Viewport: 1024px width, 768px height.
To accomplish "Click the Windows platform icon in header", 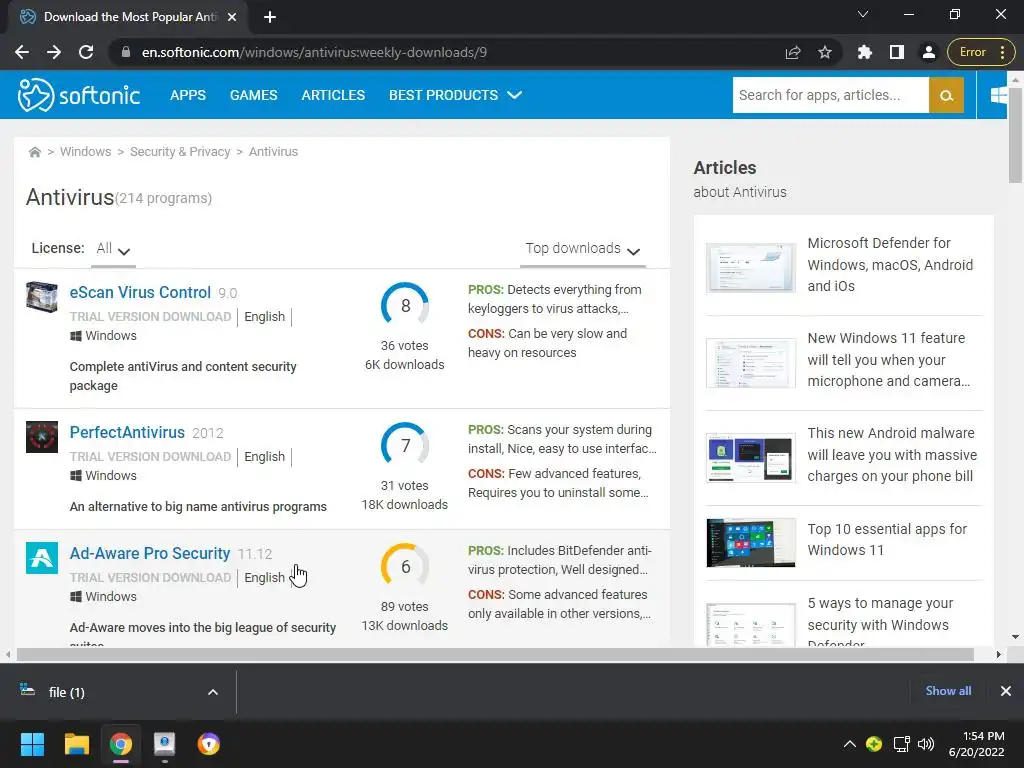I will 999,95.
